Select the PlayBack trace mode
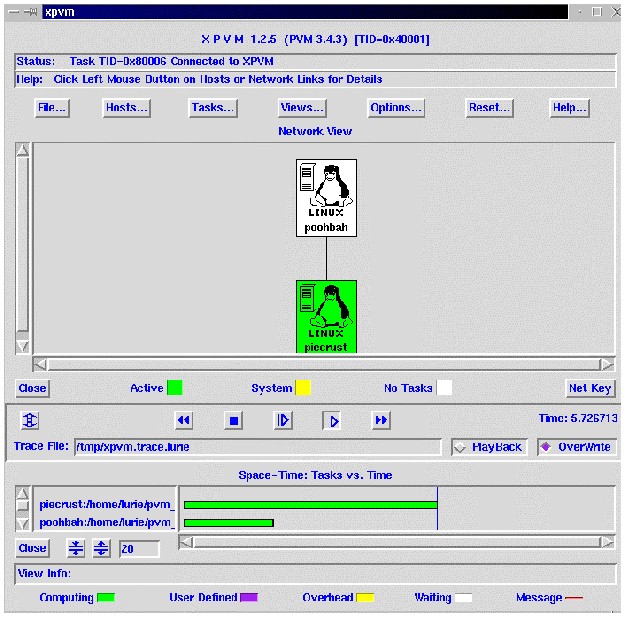The height and width of the screenshot is (618, 626). (x=489, y=447)
